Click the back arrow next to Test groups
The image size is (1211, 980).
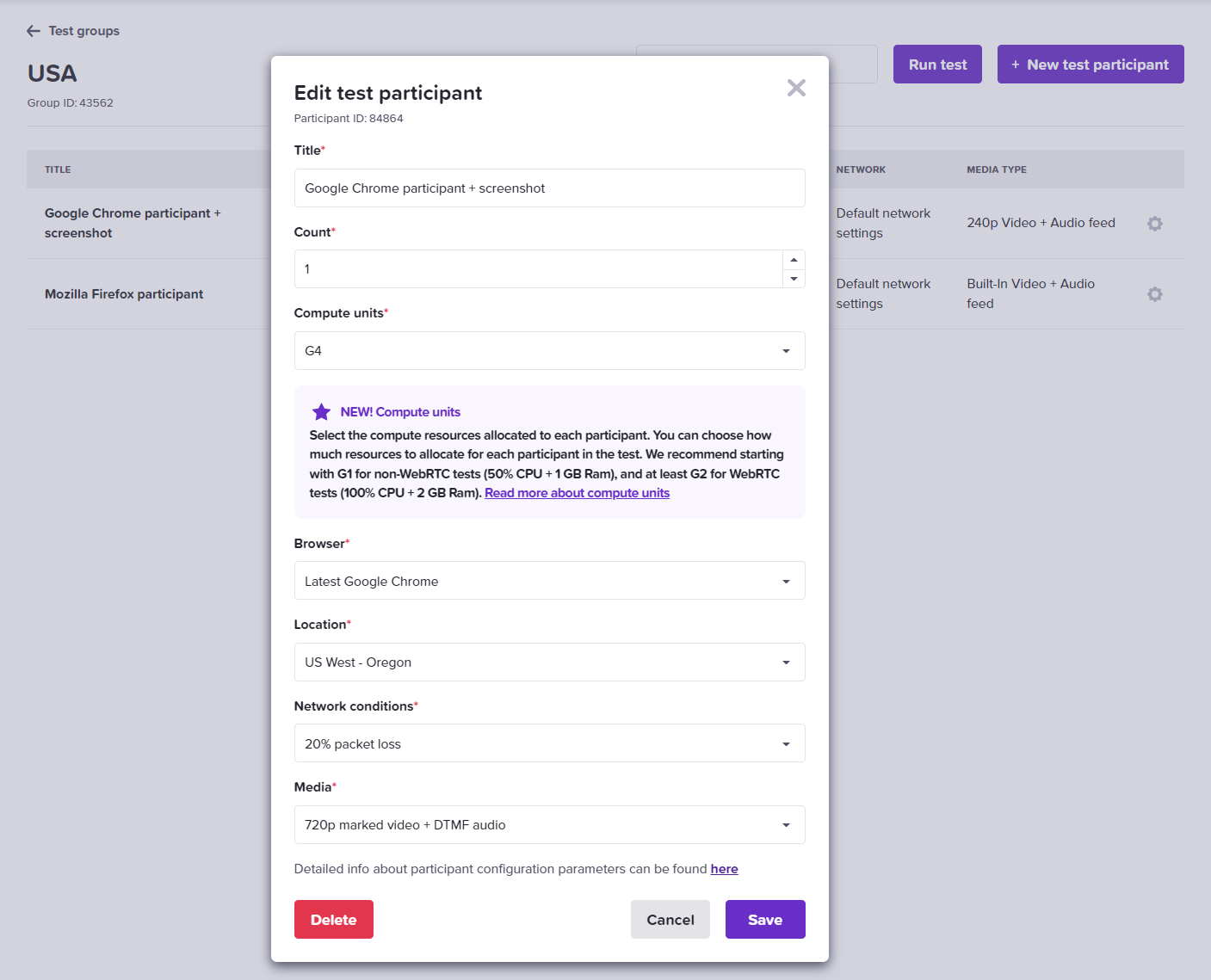point(33,31)
